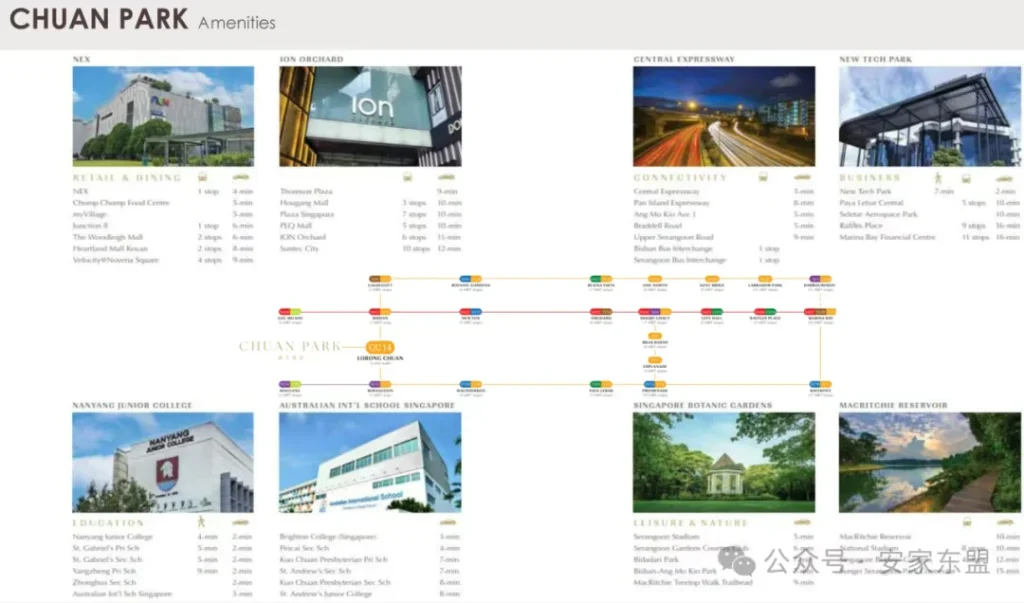This screenshot has width=1024, height=603.
Task: Click the Paya Lebar station marker
Action: pos(601,384)
